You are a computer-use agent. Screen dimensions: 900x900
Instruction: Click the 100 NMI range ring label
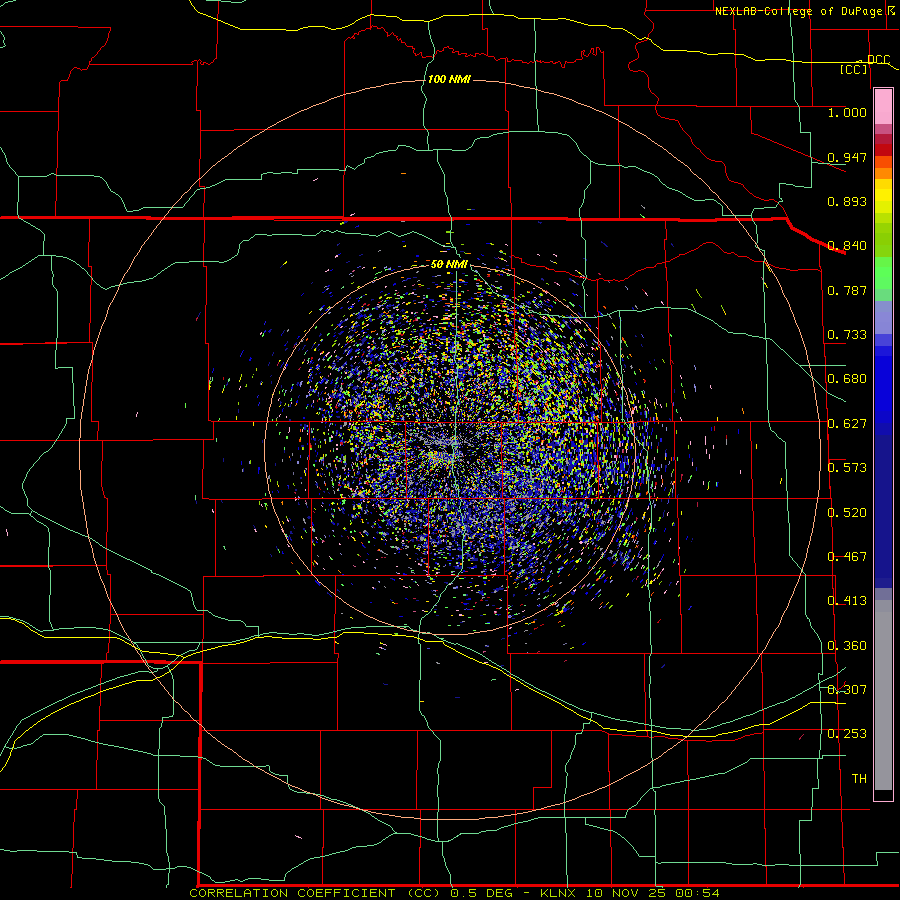click(449, 79)
